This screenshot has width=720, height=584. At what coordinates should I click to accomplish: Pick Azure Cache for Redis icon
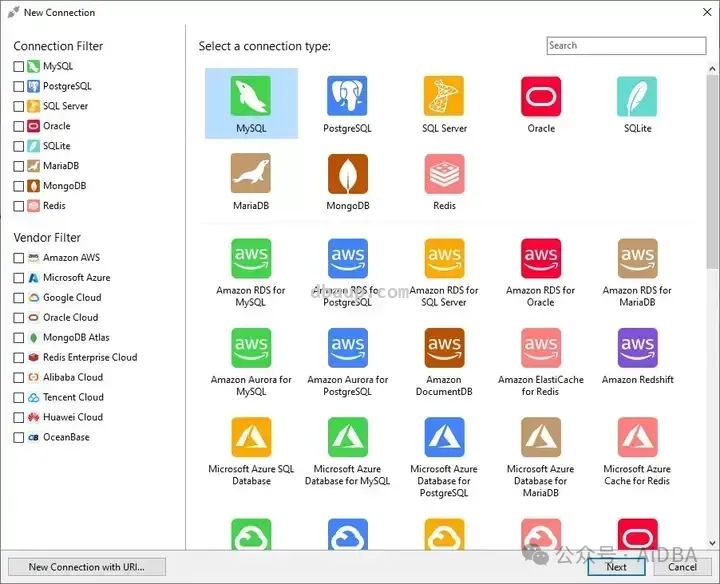637,437
